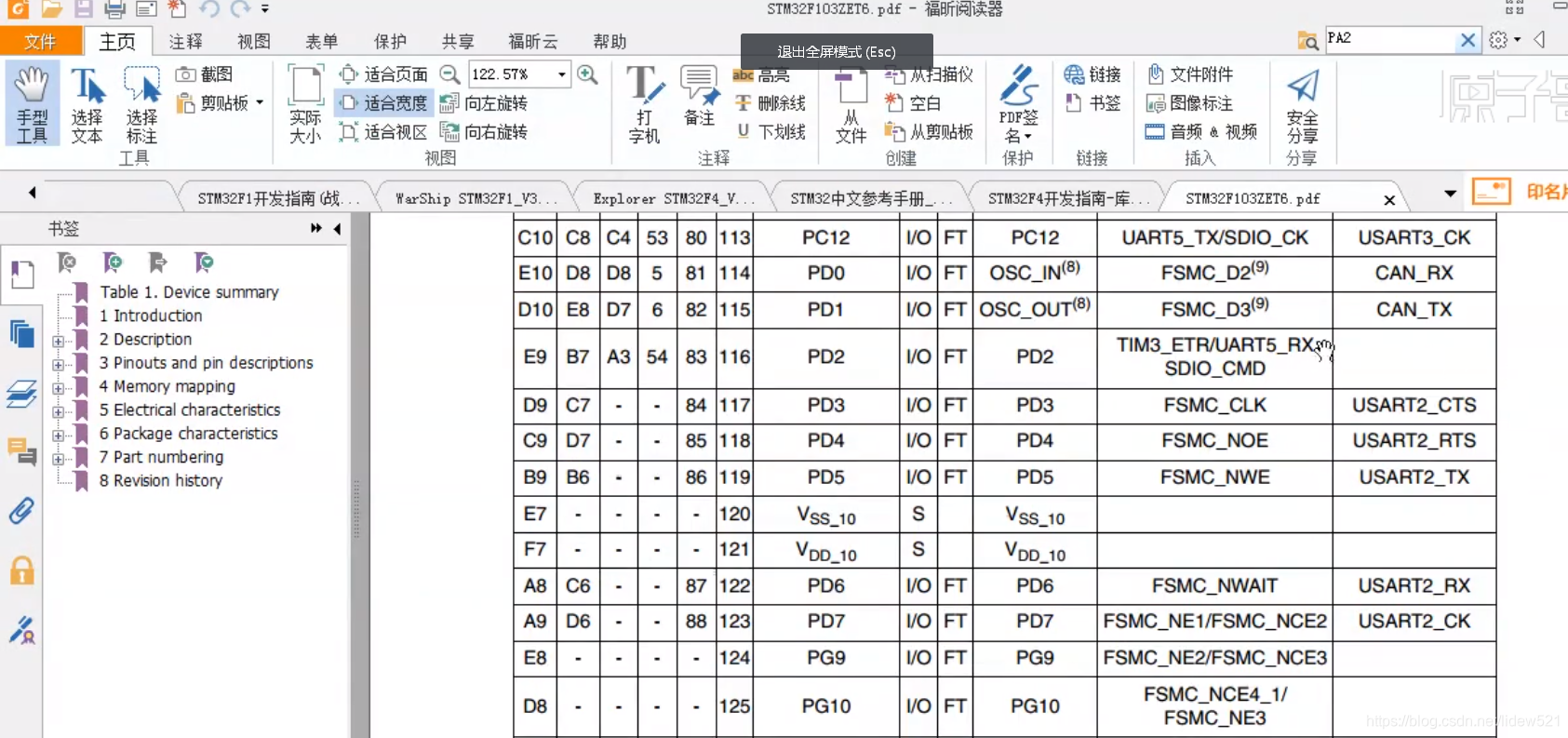Open the quick access toolbar customize dropdown
The height and width of the screenshot is (738, 1568).
pos(265,10)
